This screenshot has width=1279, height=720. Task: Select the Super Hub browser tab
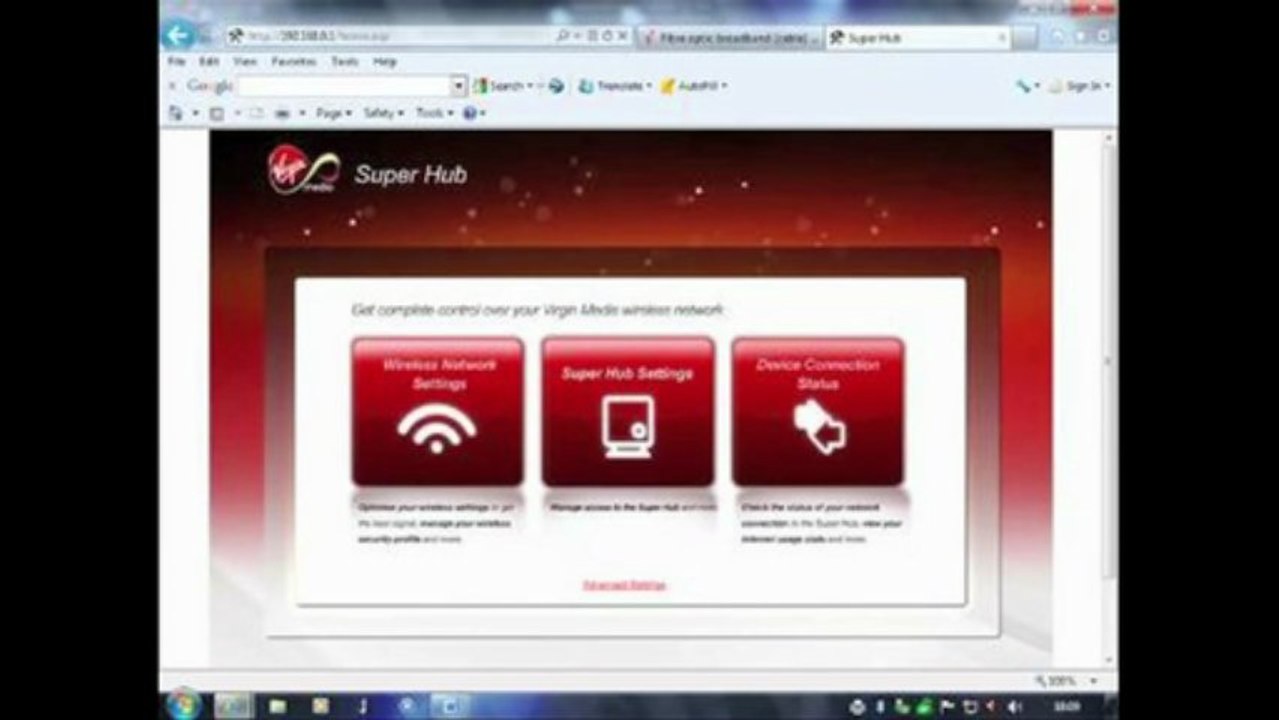click(x=918, y=37)
